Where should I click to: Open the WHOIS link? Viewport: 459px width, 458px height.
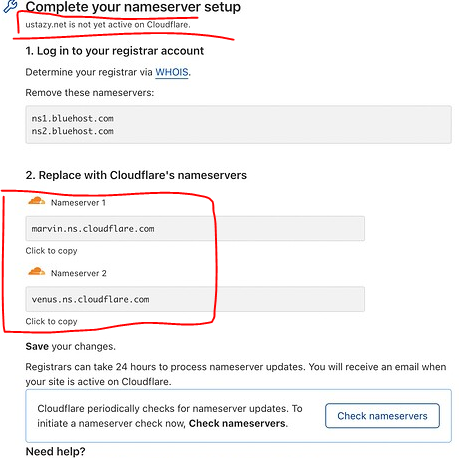click(x=172, y=72)
